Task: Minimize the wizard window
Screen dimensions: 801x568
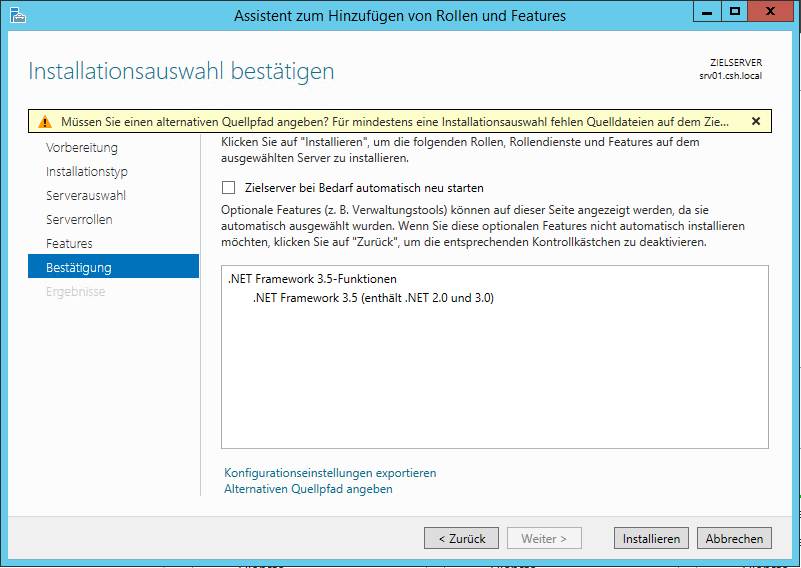Action: (x=708, y=13)
